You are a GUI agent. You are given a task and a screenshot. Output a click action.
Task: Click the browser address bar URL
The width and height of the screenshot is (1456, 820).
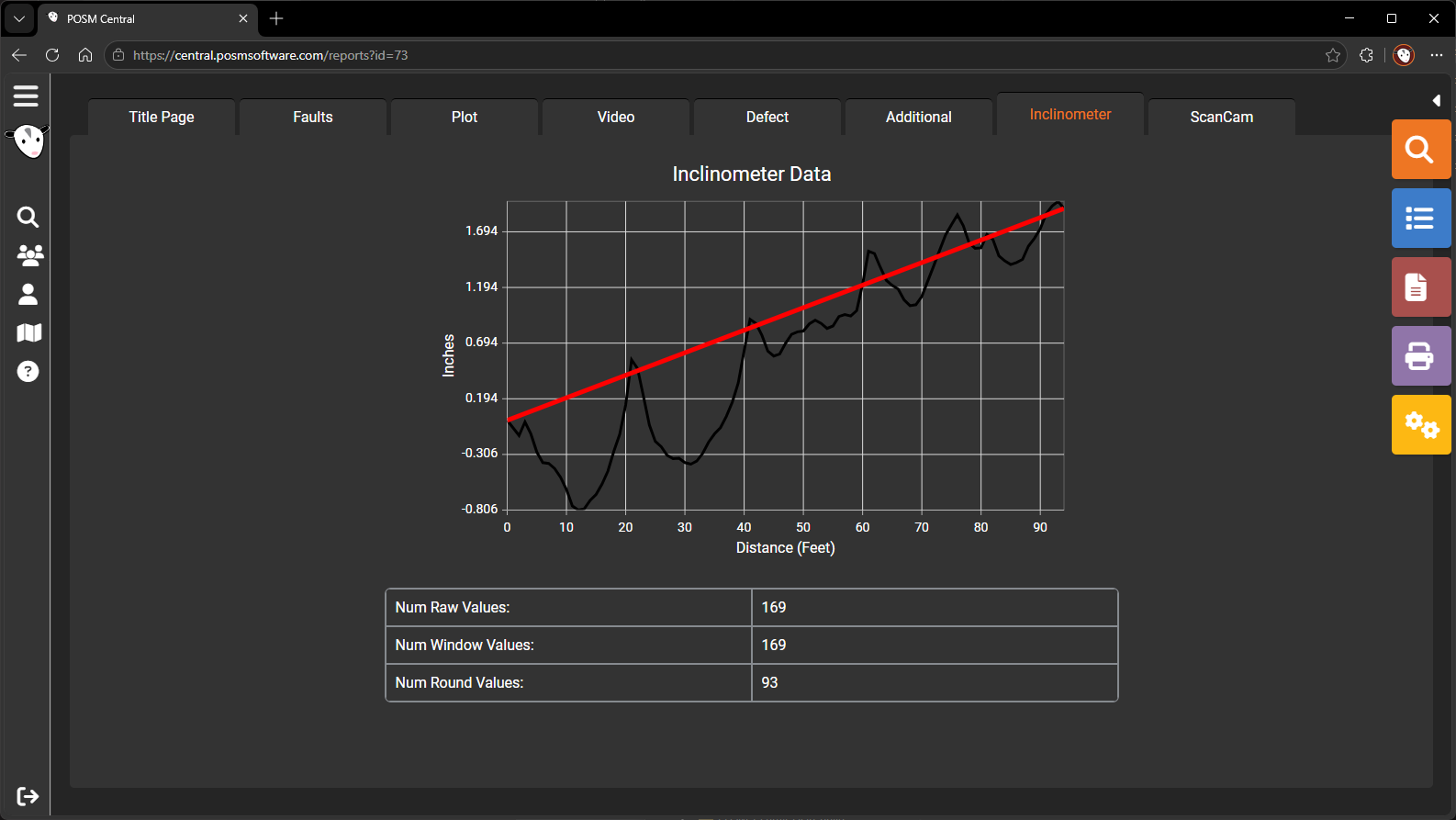[271, 55]
